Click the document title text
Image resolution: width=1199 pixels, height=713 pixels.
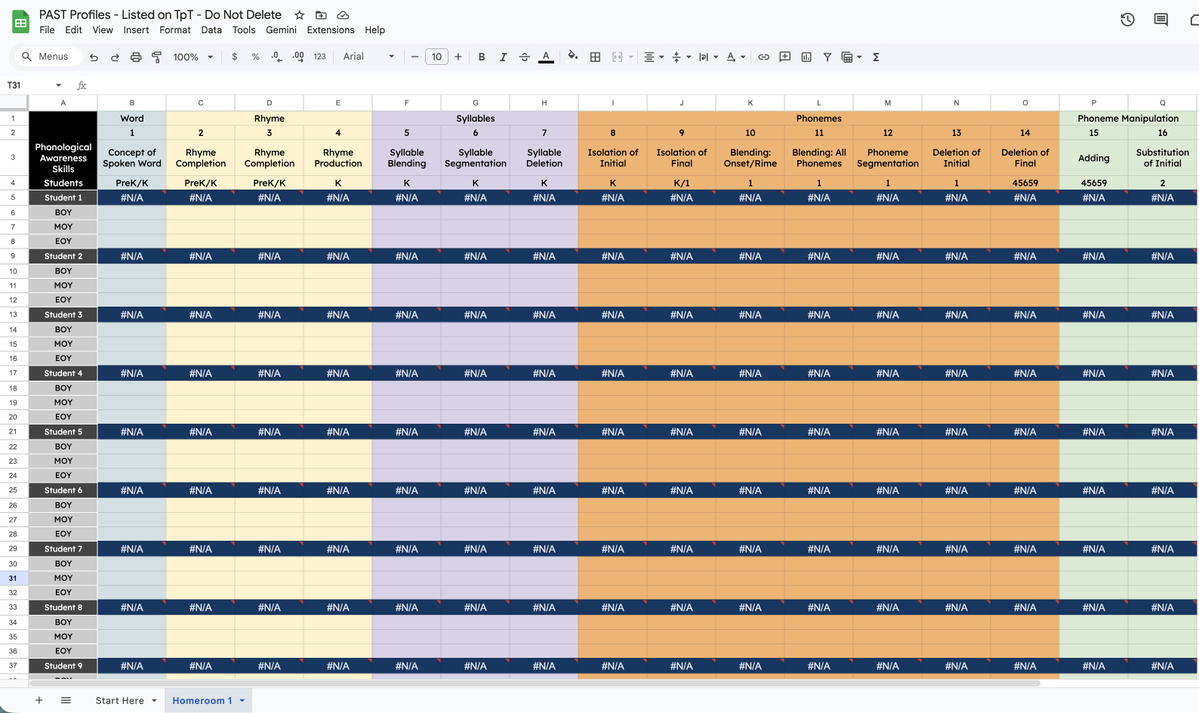tap(161, 15)
